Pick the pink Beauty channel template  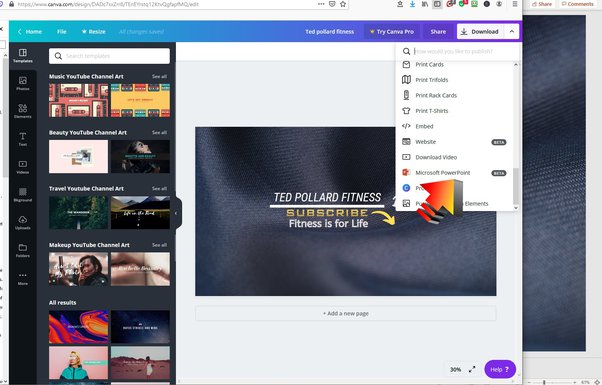click(78, 157)
